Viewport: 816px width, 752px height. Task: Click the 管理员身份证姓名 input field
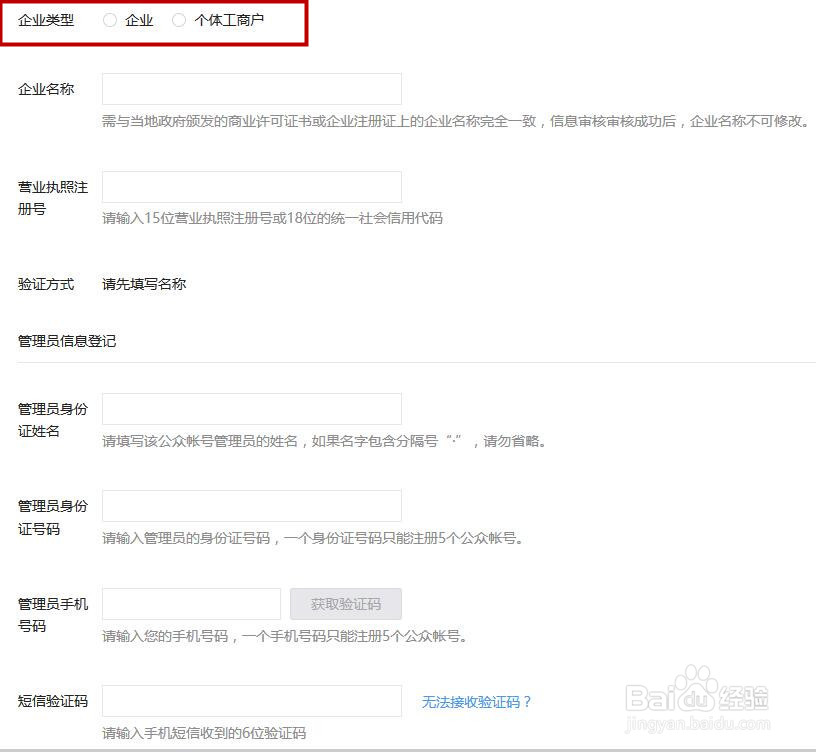tap(251, 408)
